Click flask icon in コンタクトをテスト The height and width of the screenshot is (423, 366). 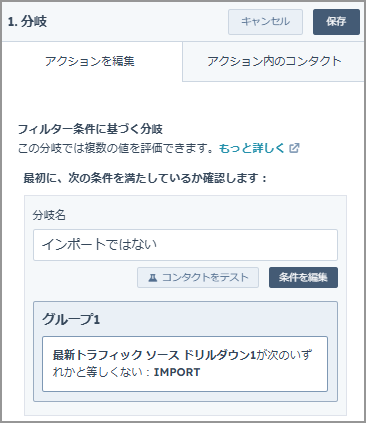point(153,277)
